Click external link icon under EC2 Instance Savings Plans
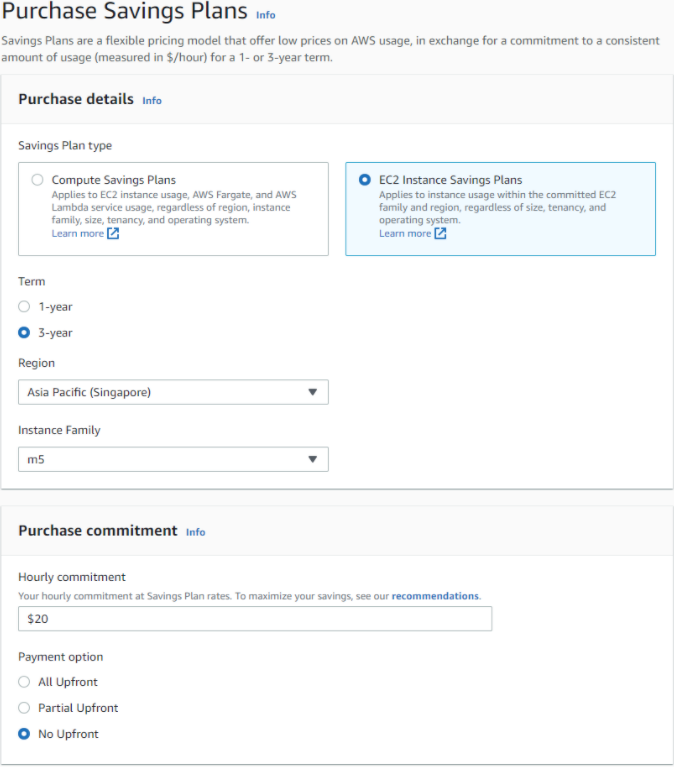The height and width of the screenshot is (767, 674). coord(440,233)
